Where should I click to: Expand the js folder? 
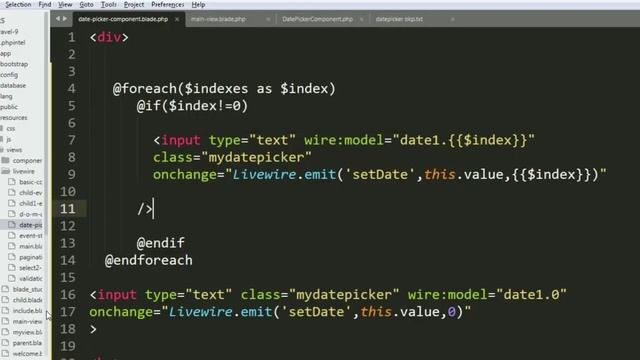(9, 139)
